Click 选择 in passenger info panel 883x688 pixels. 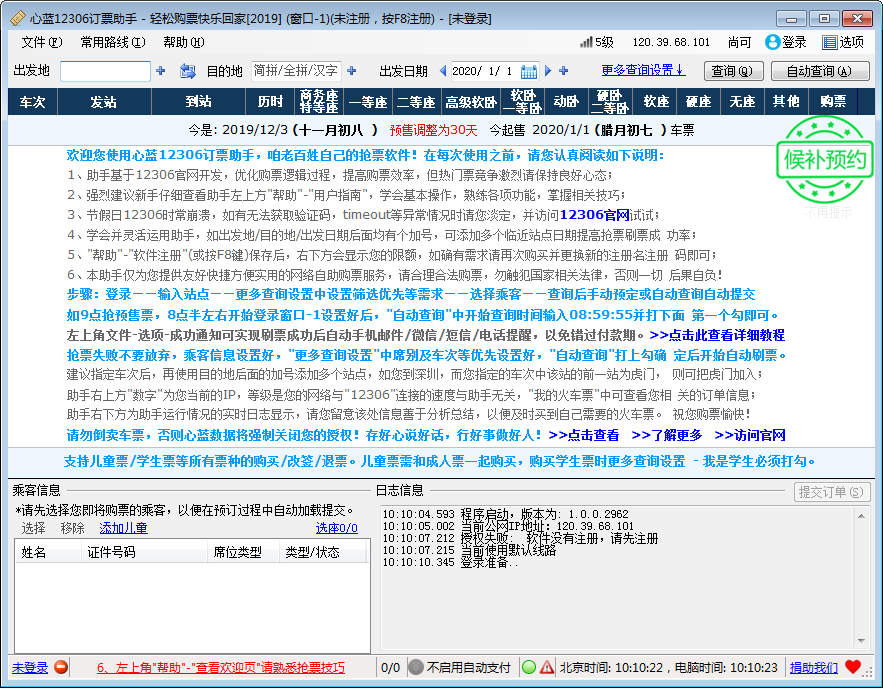click(x=34, y=528)
